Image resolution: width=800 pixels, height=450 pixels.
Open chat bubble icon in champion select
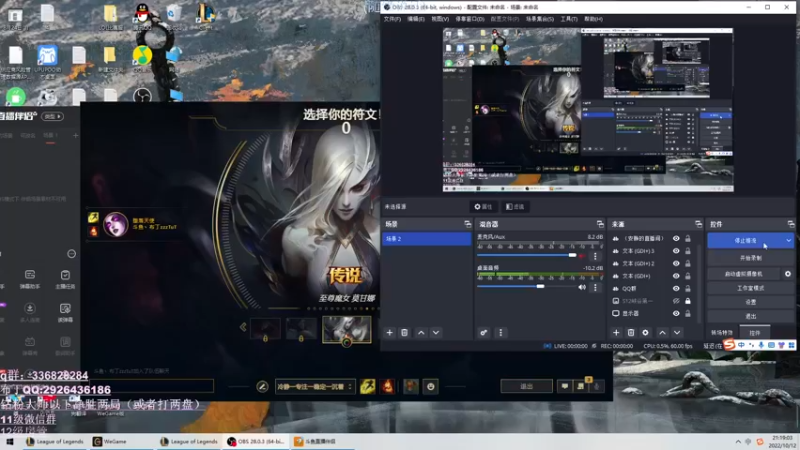(564, 387)
